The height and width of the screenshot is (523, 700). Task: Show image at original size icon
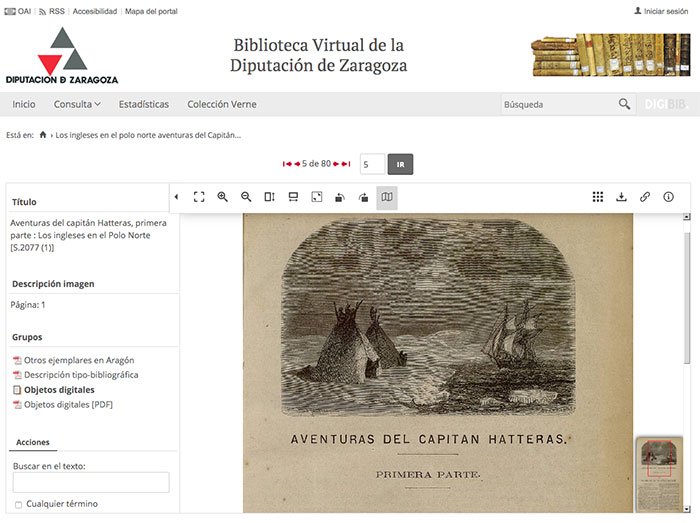(x=317, y=197)
